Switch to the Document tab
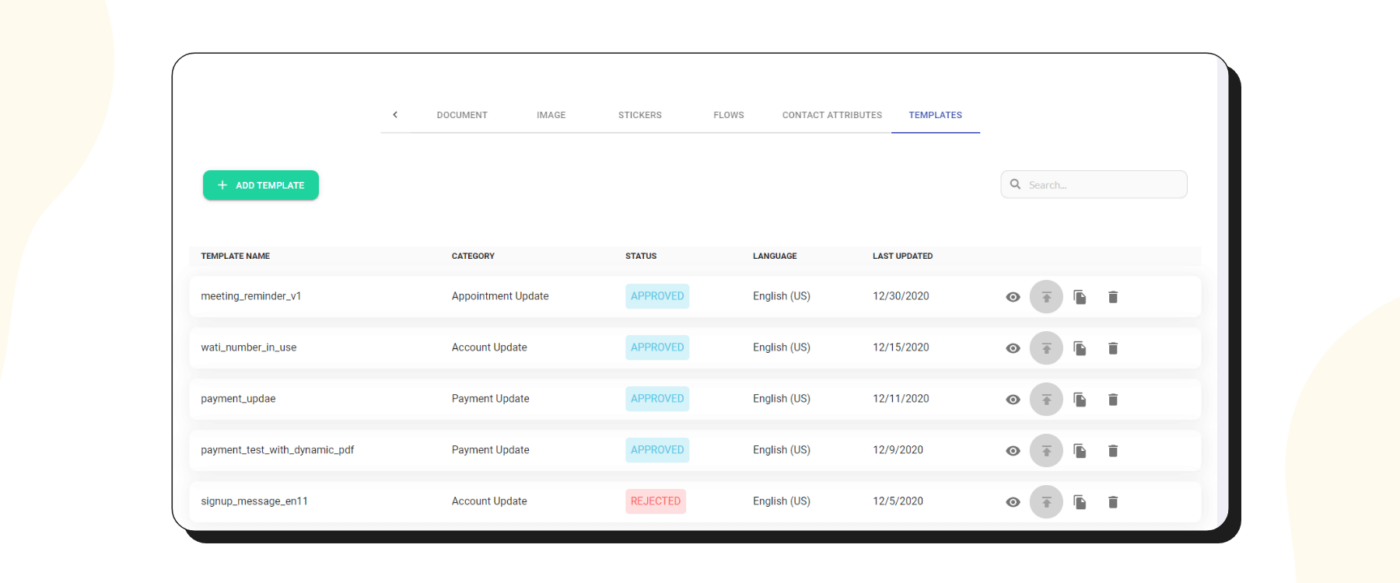Viewport: 1400px width, 583px height. point(462,115)
